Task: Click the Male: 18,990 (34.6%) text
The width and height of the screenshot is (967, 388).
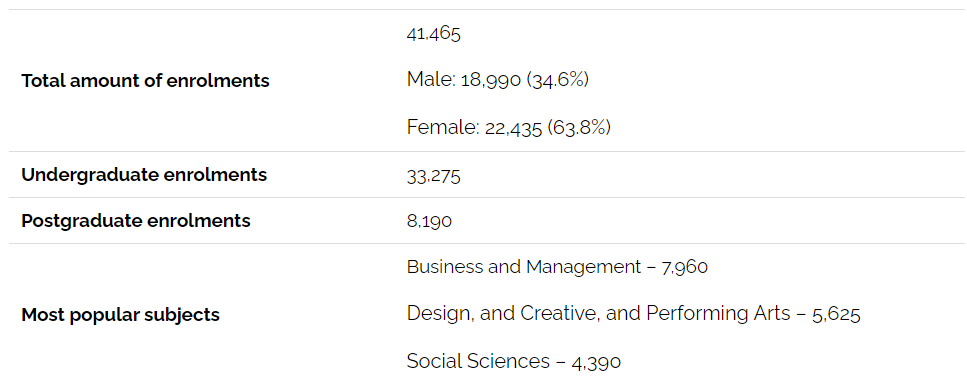Action: pos(498,80)
